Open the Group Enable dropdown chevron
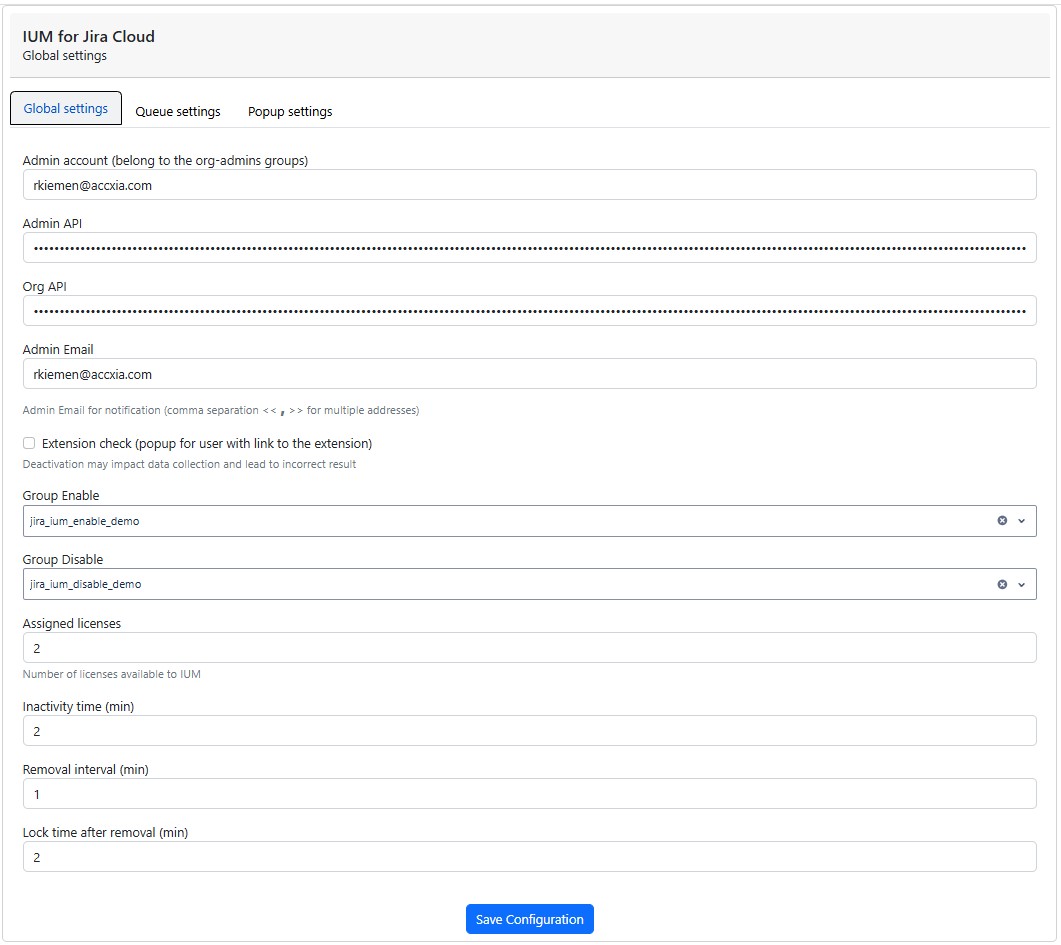Viewport: 1061px width, 945px height. [1021, 520]
